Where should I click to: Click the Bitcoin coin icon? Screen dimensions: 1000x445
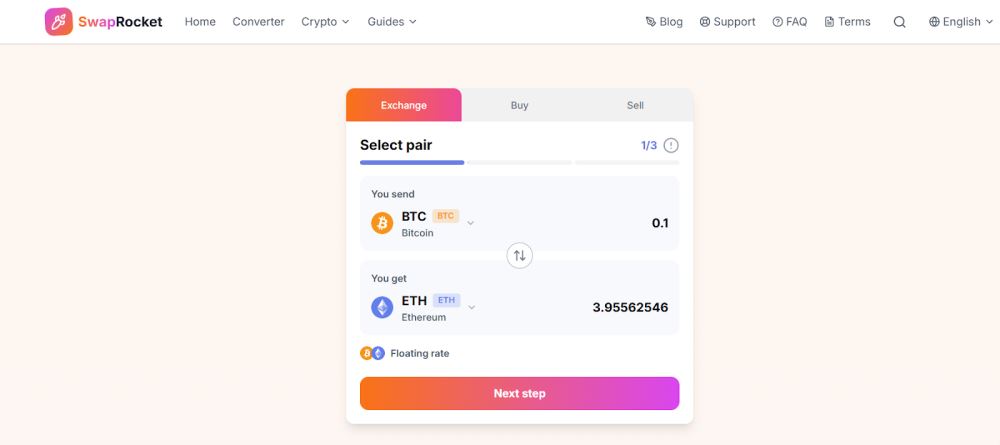(382, 223)
